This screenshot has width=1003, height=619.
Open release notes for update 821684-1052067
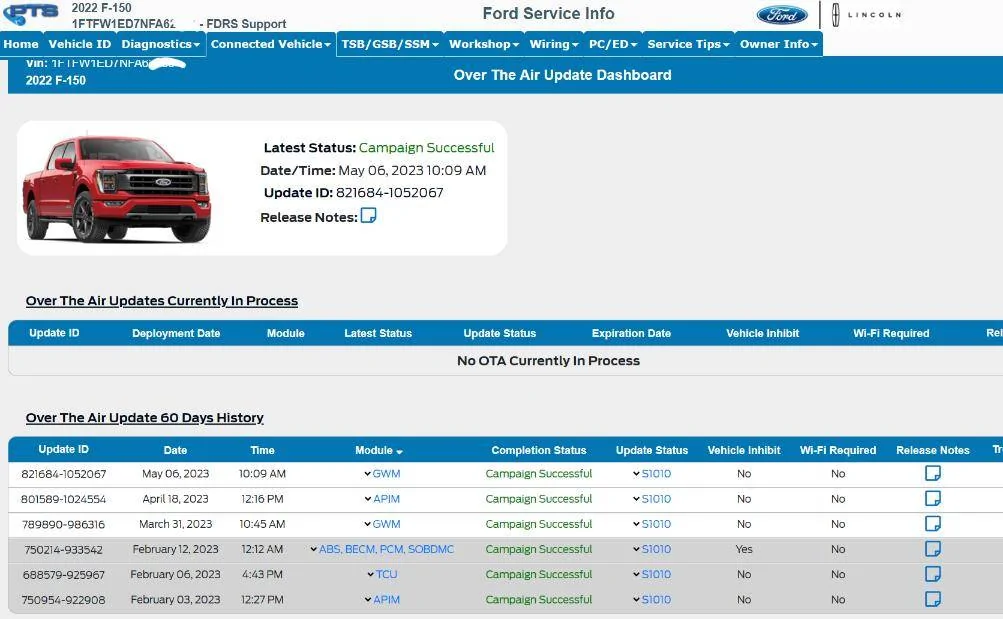[933, 473]
